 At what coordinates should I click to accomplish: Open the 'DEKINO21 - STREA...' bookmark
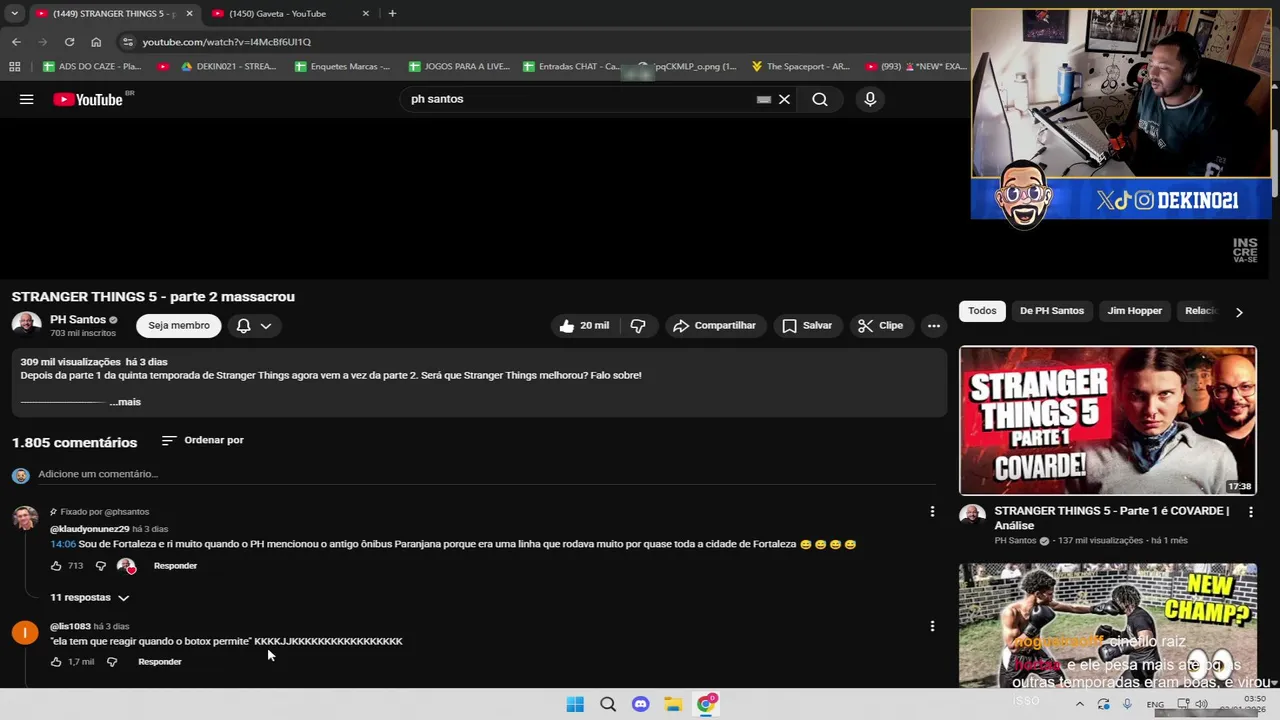[228, 67]
